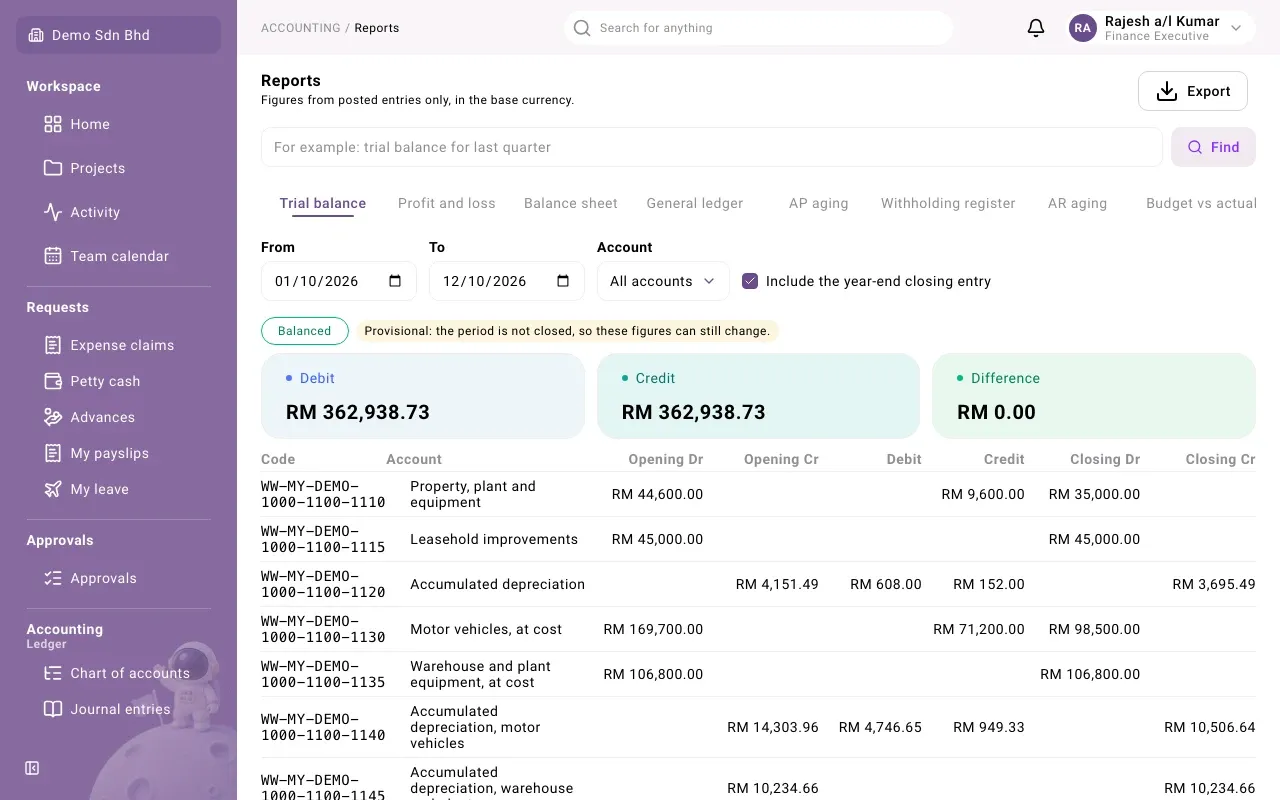Click the My leave airplane icon
The width and height of the screenshot is (1280, 800).
pyautogui.click(x=53, y=489)
